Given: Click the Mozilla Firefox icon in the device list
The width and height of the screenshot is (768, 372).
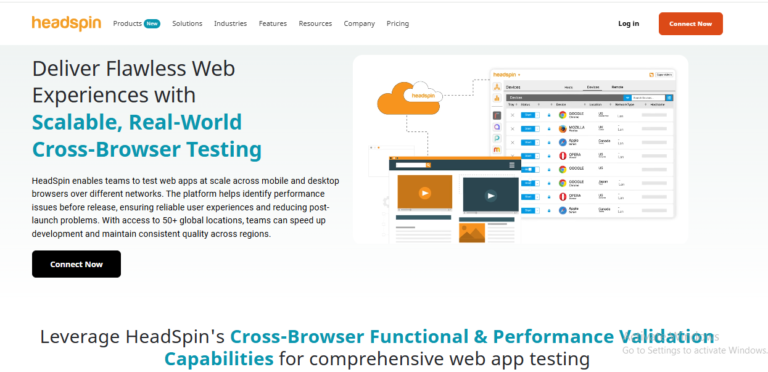Looking at the screenshot, I should pyautogui.click(x=563, y=129).
